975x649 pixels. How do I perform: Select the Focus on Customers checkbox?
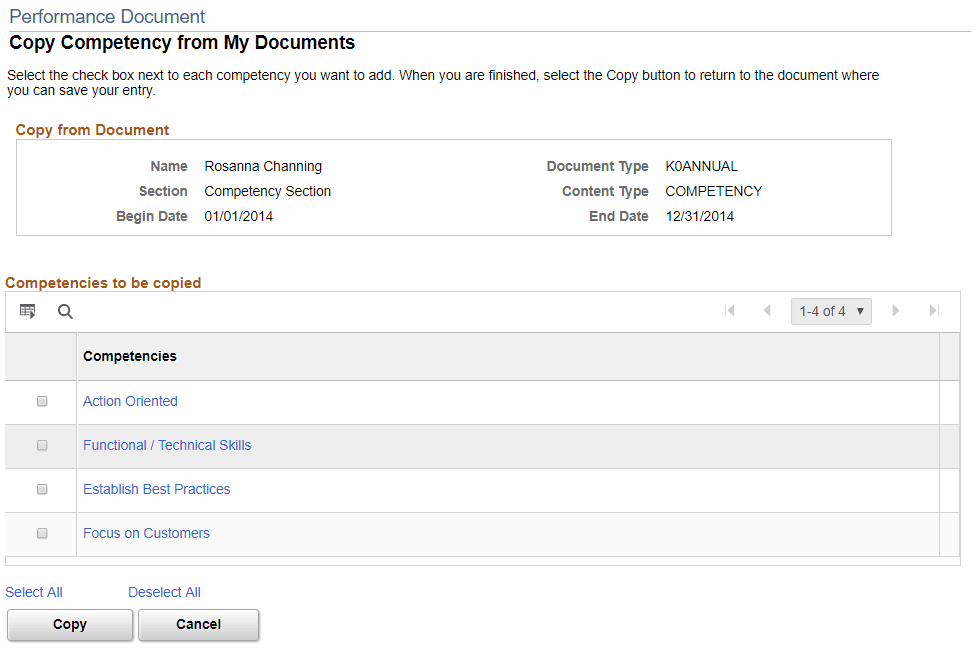[x=42, y=533]
